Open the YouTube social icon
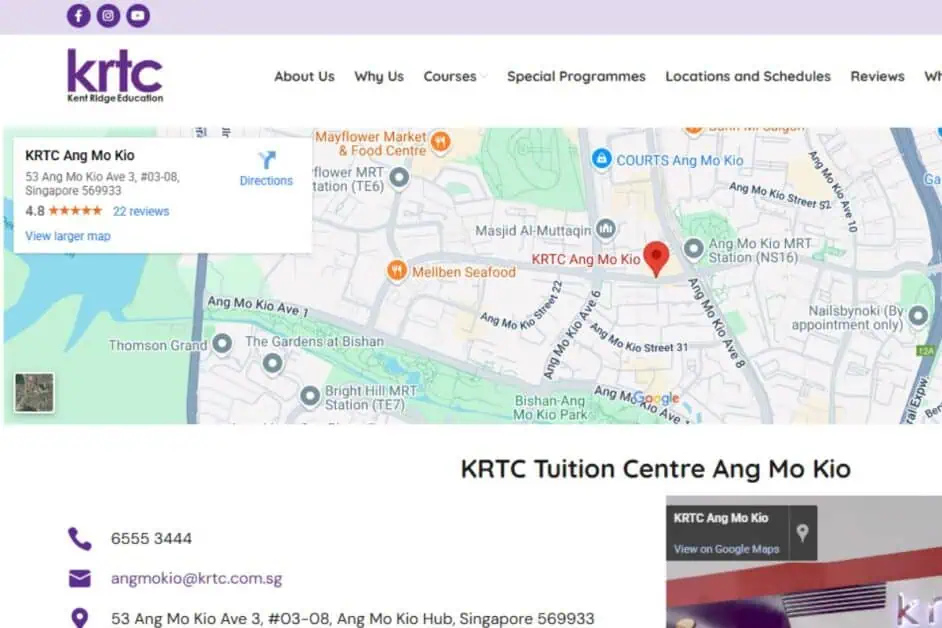Viewport: 942px width, 628px height. tap(138, 16)
